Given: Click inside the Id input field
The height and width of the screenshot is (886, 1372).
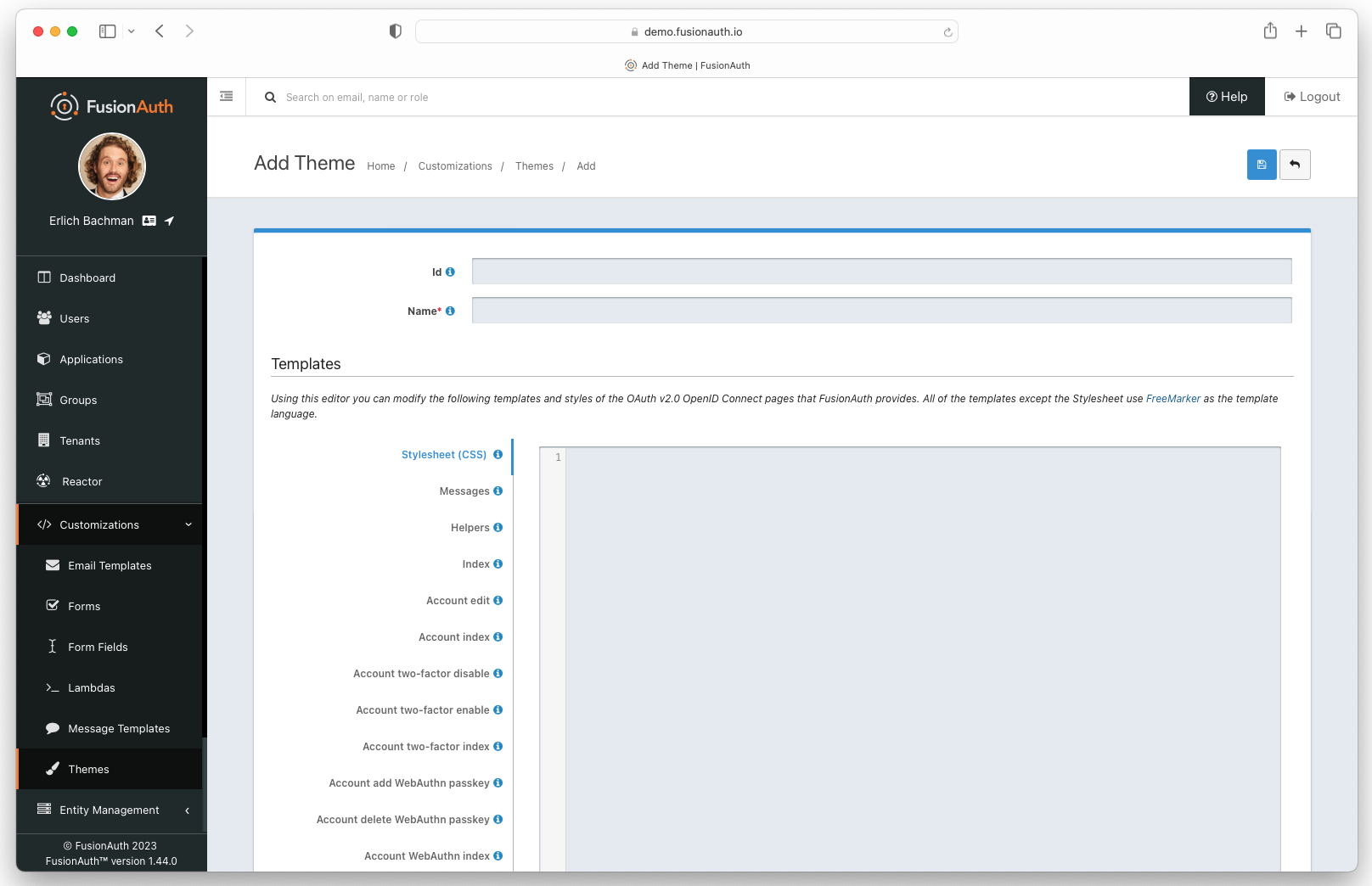Looking at the screenshot, I should (881, 271).
